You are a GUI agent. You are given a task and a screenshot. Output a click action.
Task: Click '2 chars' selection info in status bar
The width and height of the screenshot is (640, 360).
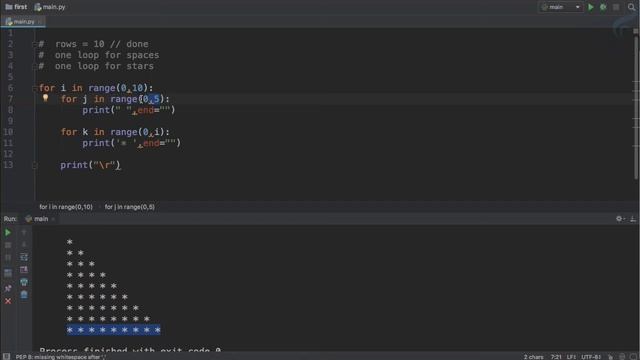point(533,357)
